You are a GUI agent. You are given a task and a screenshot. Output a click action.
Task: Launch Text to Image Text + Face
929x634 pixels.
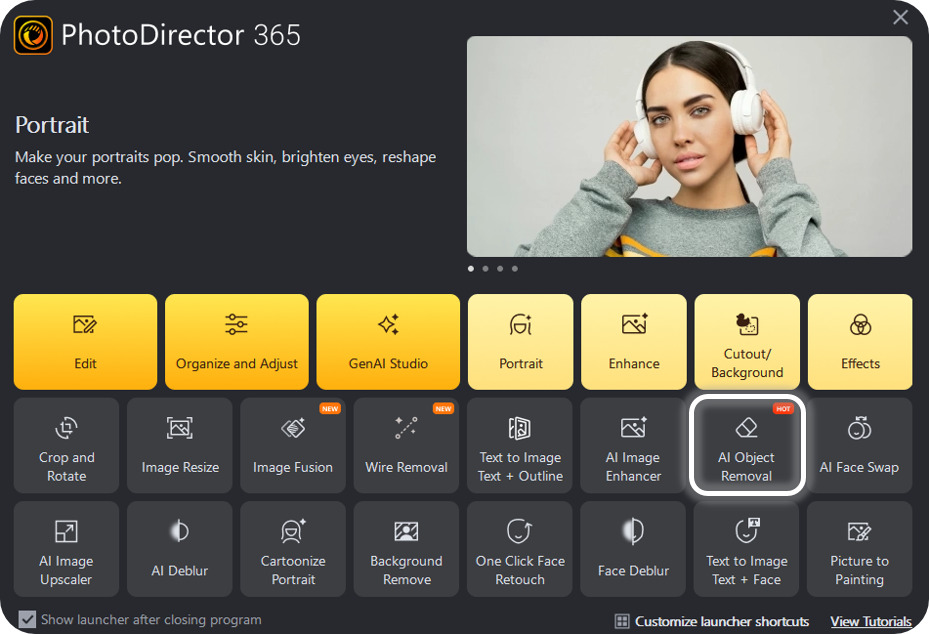tap(747, 549)
